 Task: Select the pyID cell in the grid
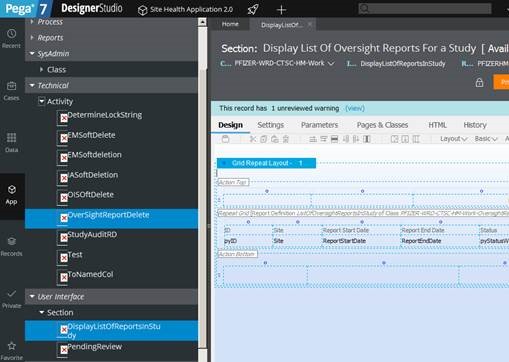pyautogui.click(x=231, y=241)
